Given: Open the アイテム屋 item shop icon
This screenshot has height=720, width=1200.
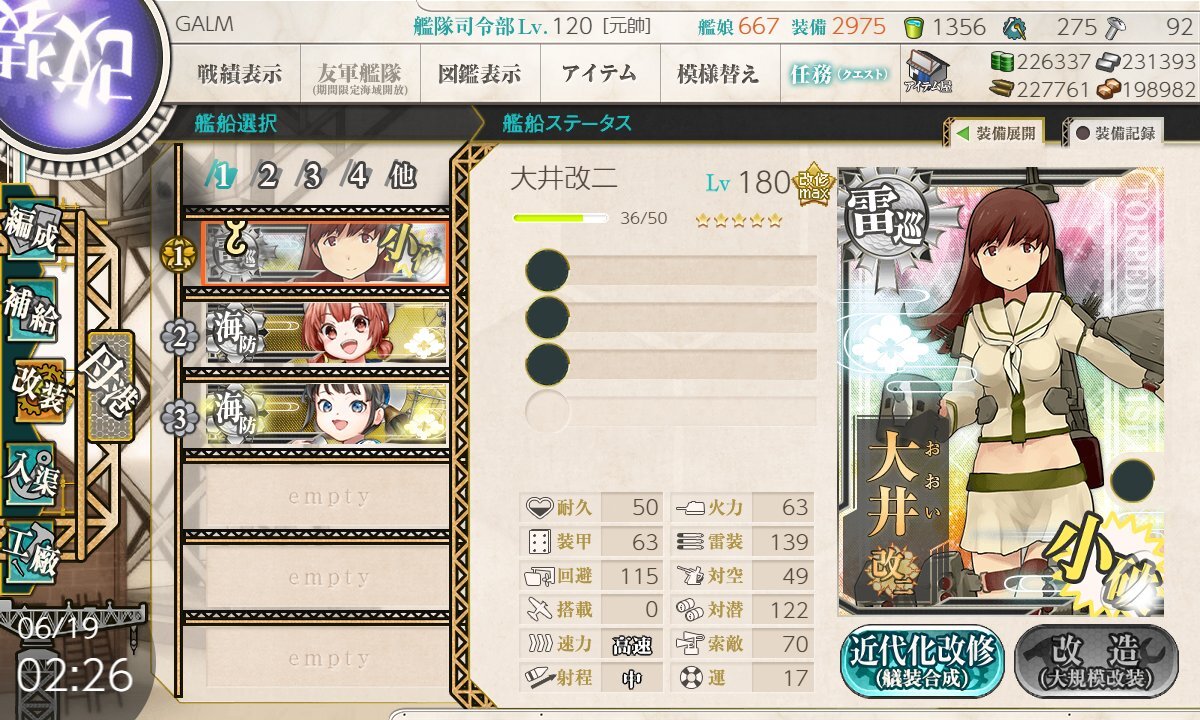Looking at the screenshot, I should click(928, 73).
